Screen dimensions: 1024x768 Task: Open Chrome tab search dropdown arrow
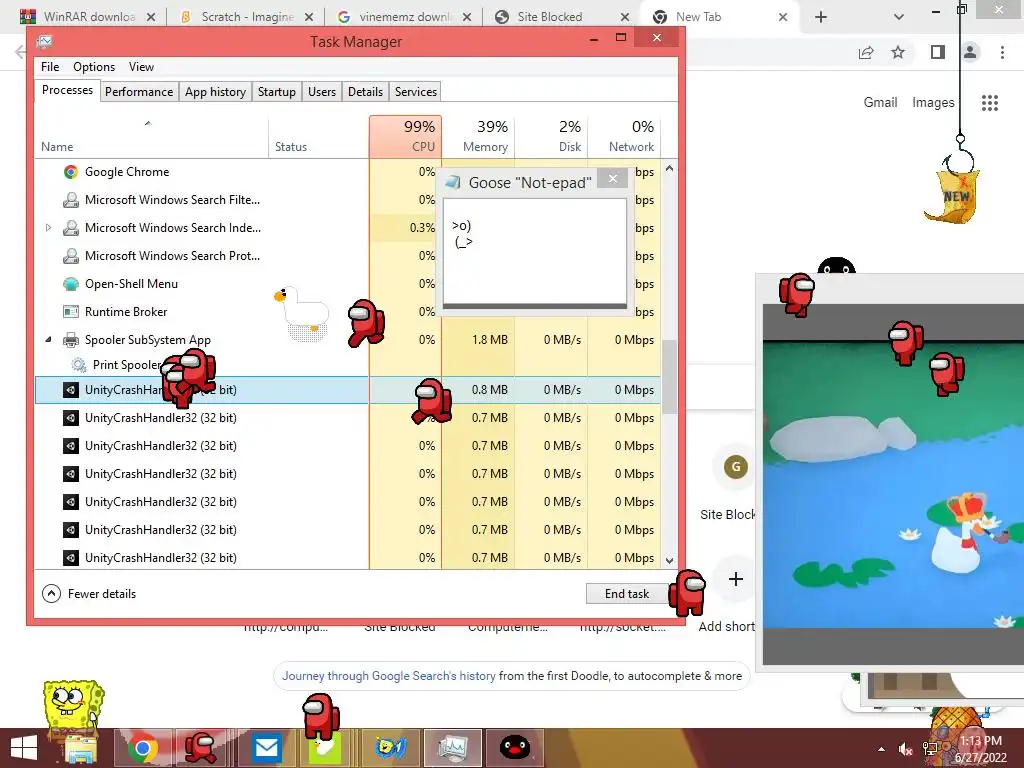pyautogui.click(x=899, y=17)
